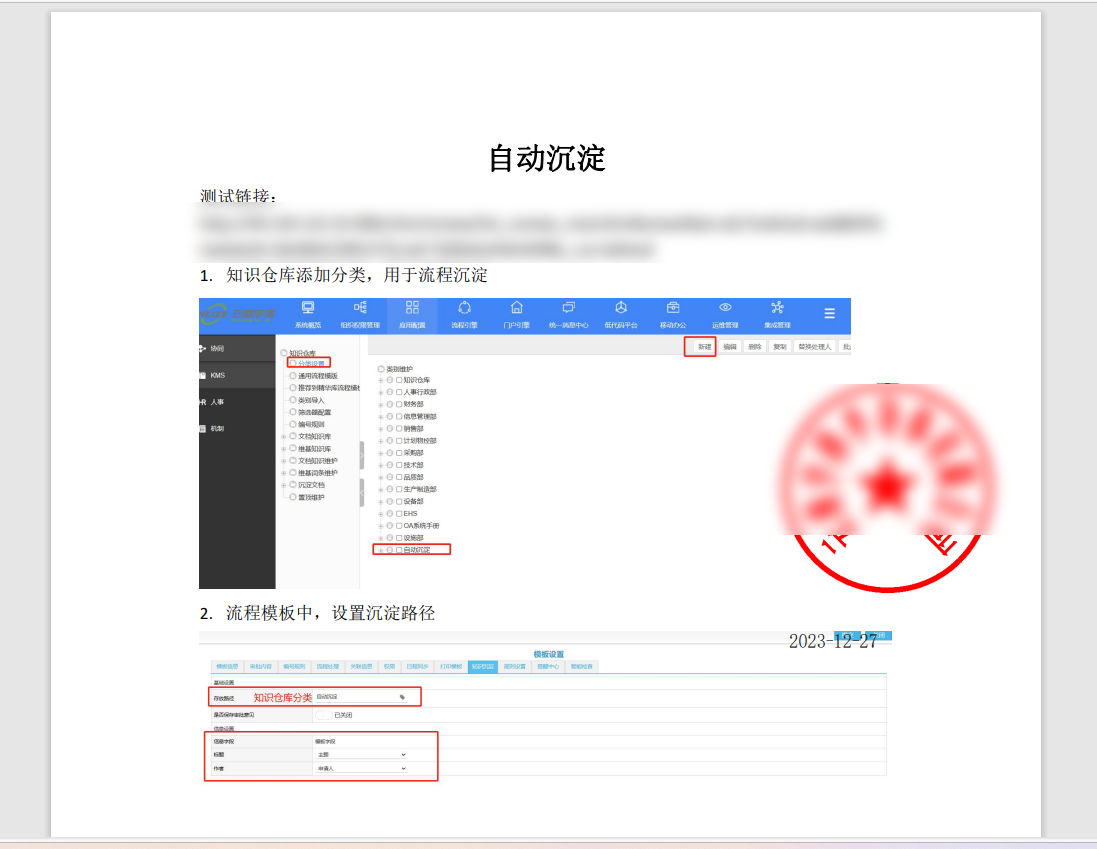Select the 分类设置 radio item

click(293, 364)
